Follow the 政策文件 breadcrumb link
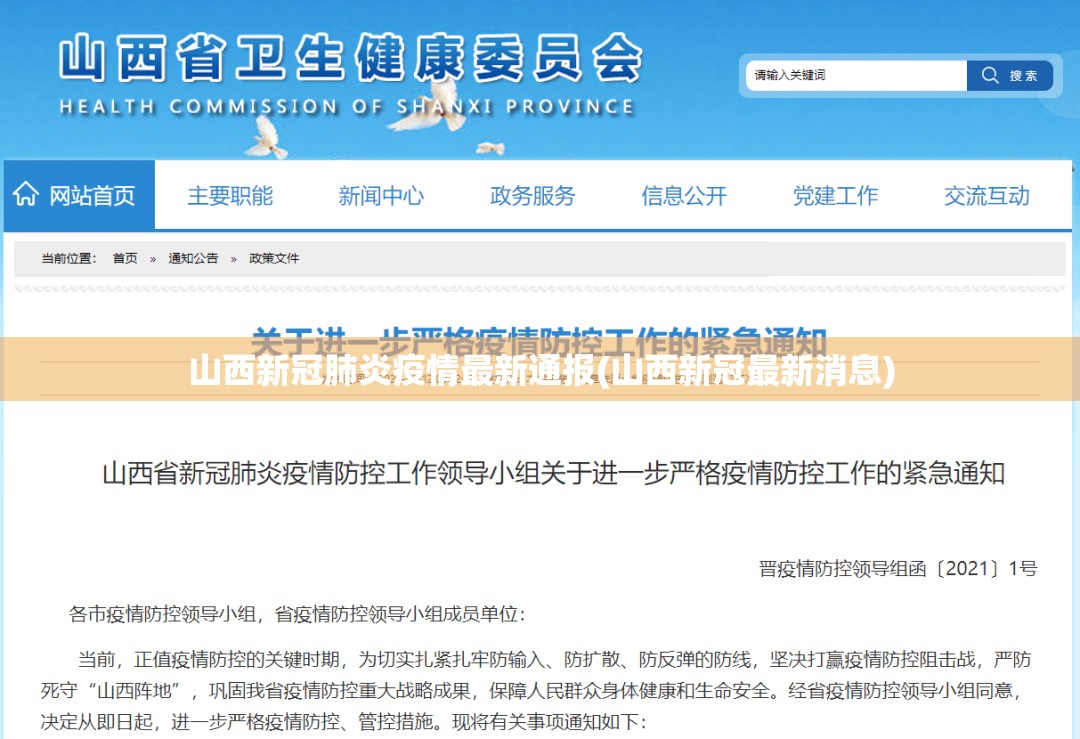 [274, 258]
